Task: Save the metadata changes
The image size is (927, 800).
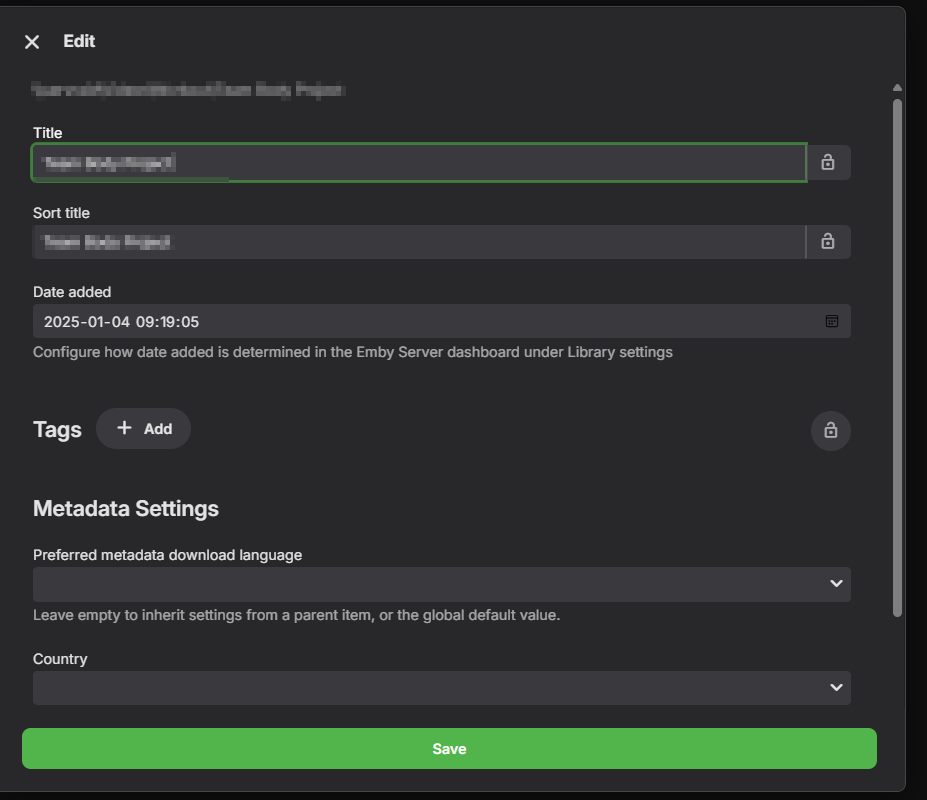Action: (449, 748)
